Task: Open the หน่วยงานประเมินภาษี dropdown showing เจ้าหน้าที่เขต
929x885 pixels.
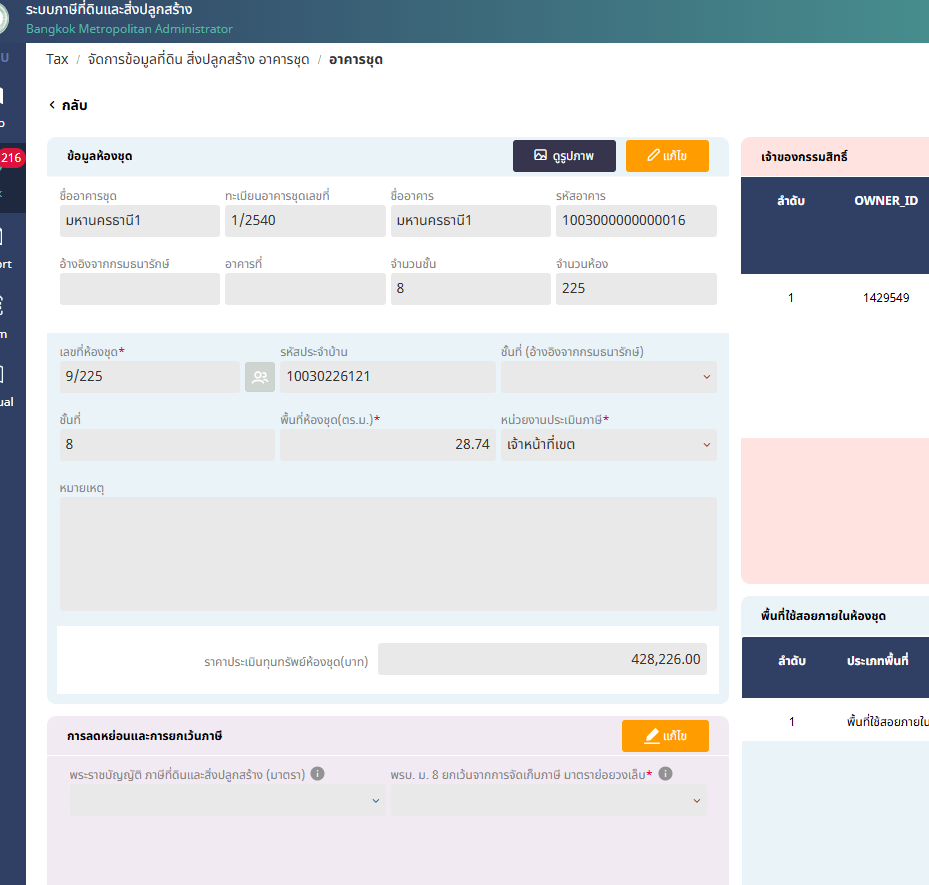Action: click(x=608, y=445)
